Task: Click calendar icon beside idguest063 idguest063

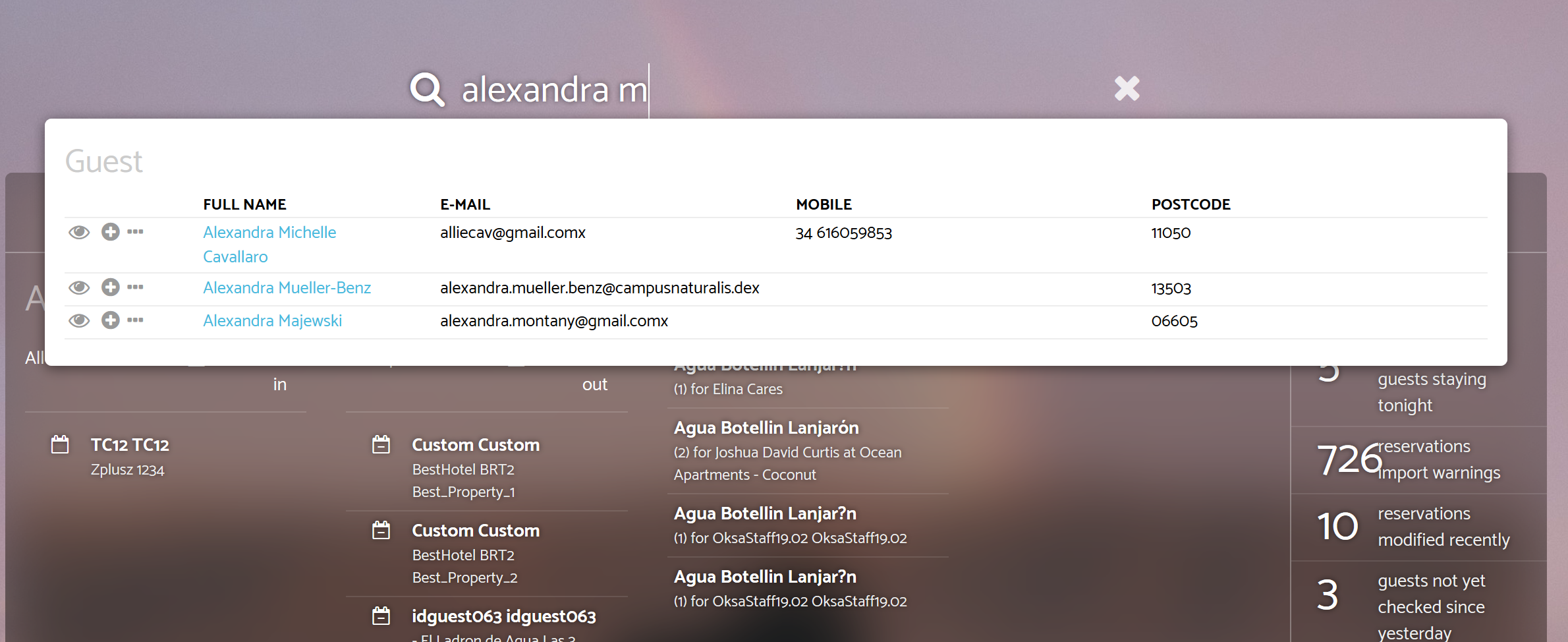Action: point(381,616)
